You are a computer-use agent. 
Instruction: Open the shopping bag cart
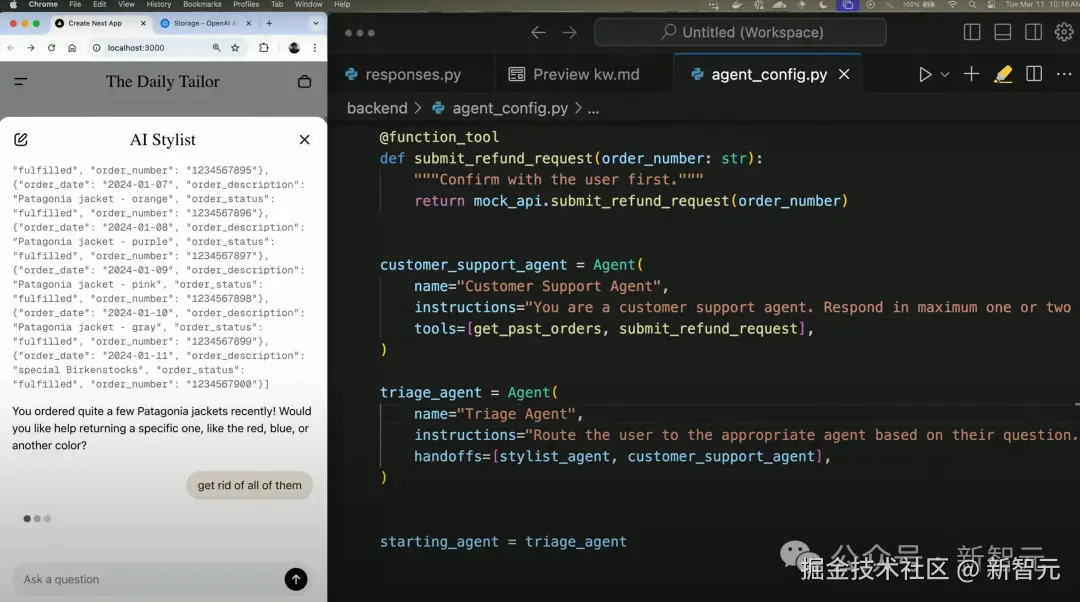[x=304, y=81]
